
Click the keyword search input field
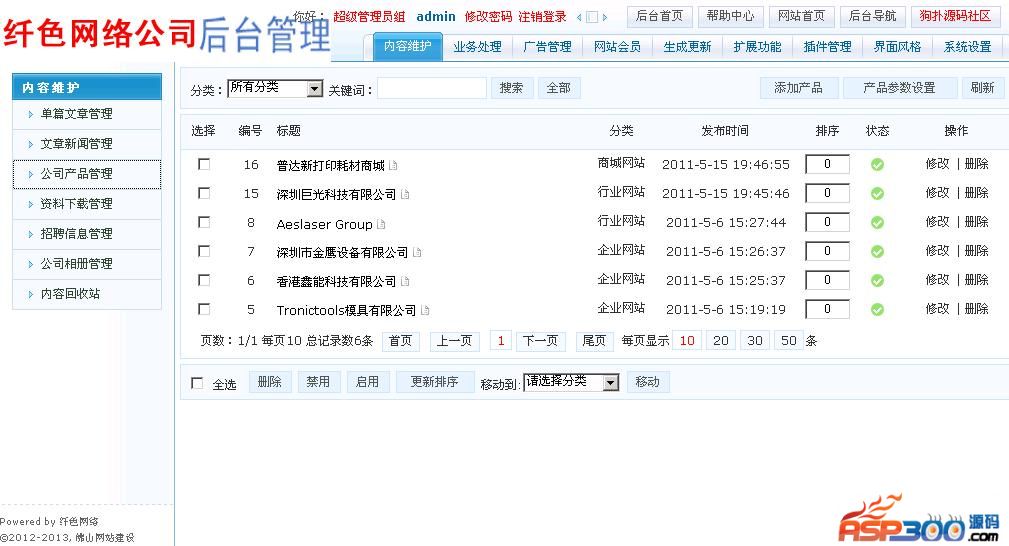tap(432, 88)
